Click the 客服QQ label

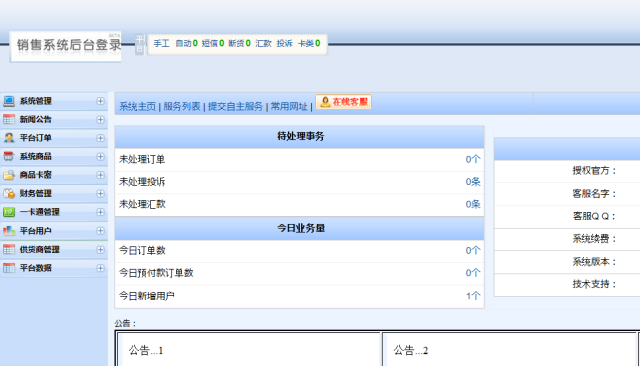pyautogui.click(x=594, y=216)
